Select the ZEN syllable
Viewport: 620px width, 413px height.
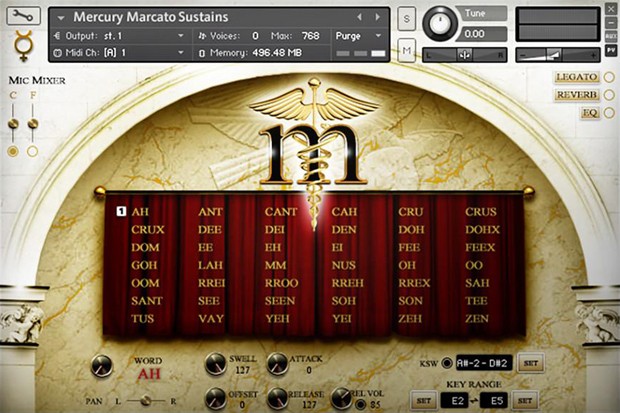pyautogui.click(x=477, y=319)
